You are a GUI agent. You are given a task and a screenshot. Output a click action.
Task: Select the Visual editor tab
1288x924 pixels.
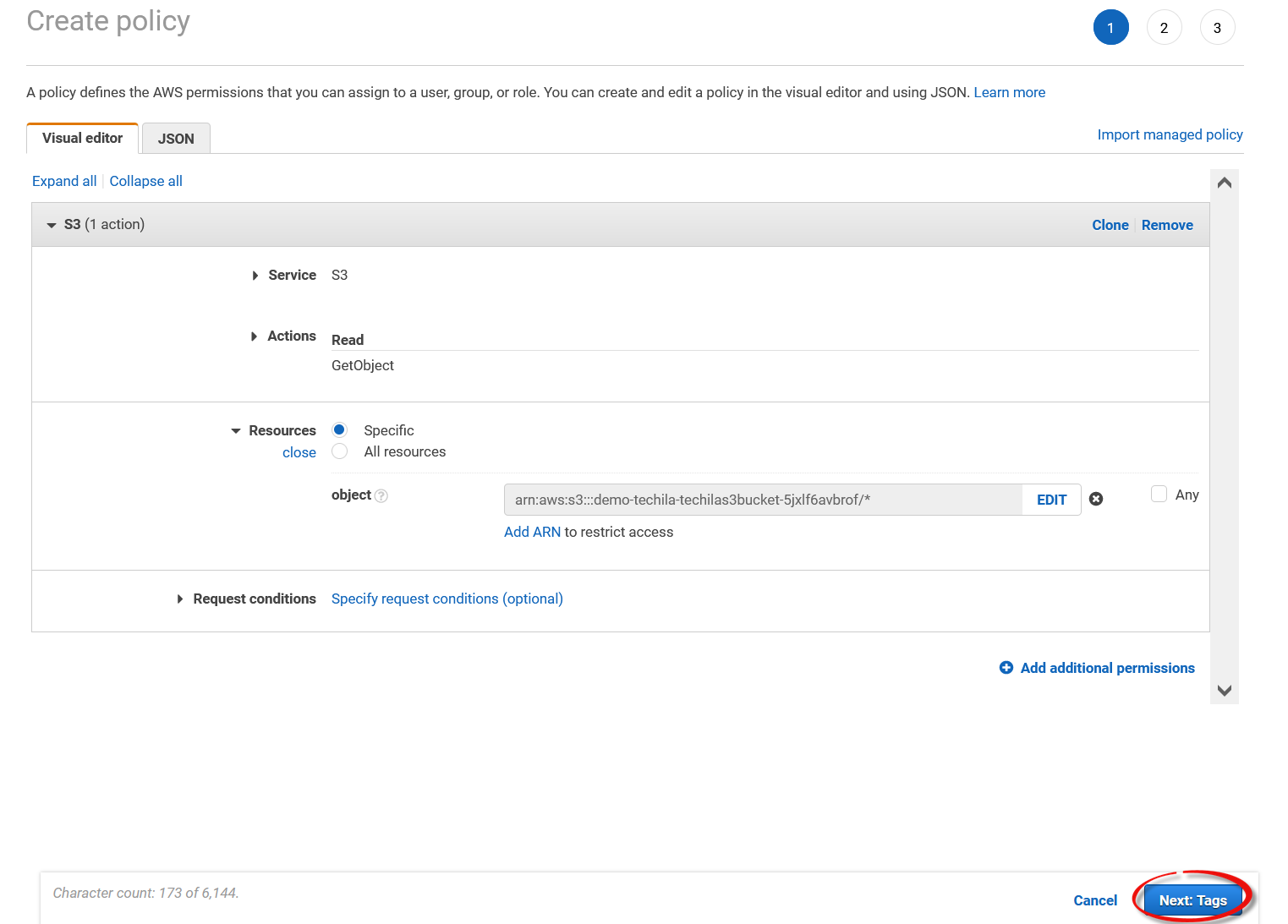click(x=82, y=138)
